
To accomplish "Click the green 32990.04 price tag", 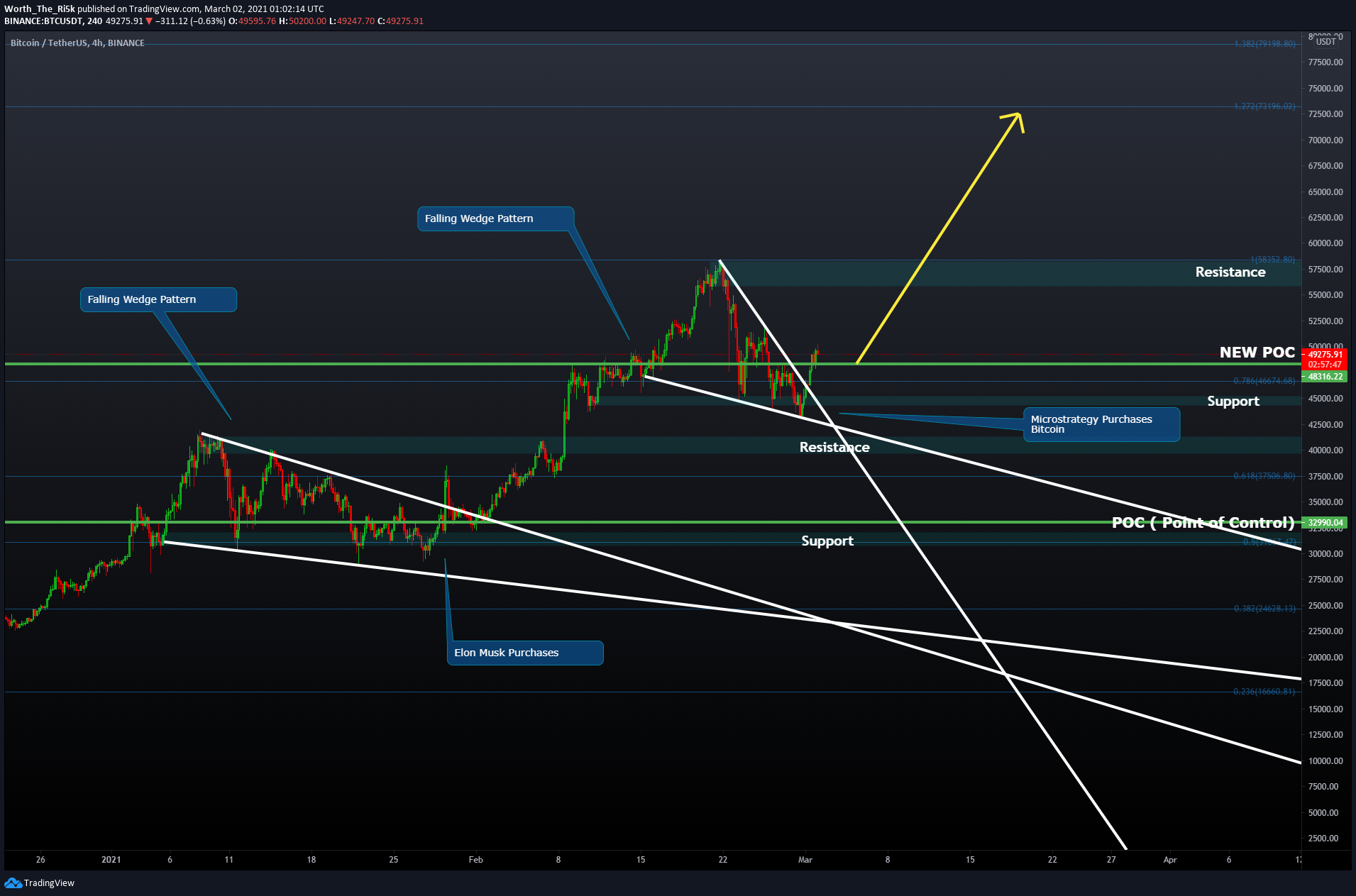I will (1325, 523).
